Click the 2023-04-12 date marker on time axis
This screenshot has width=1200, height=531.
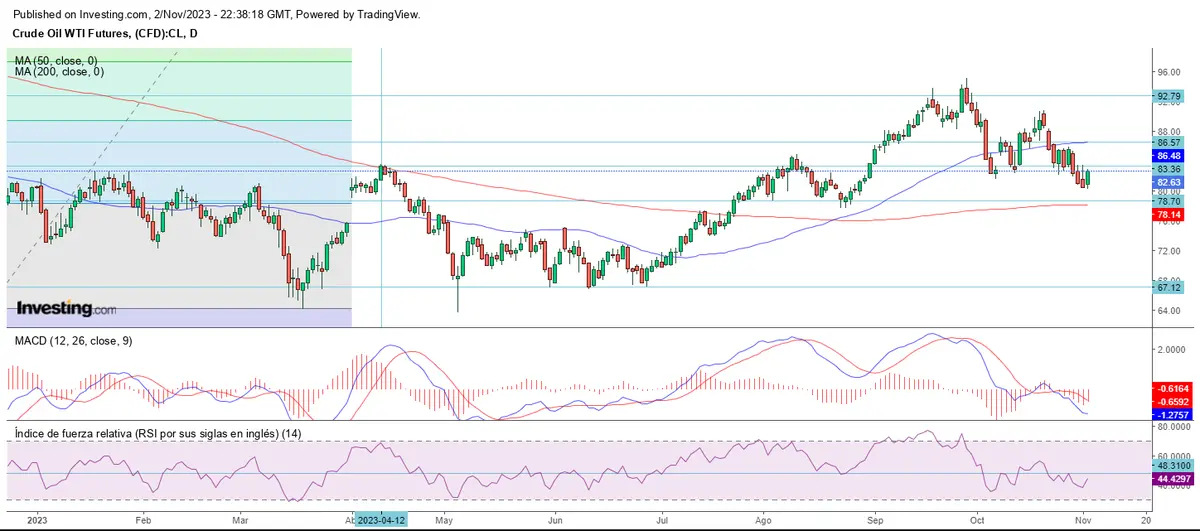click(x=383, y=520)
